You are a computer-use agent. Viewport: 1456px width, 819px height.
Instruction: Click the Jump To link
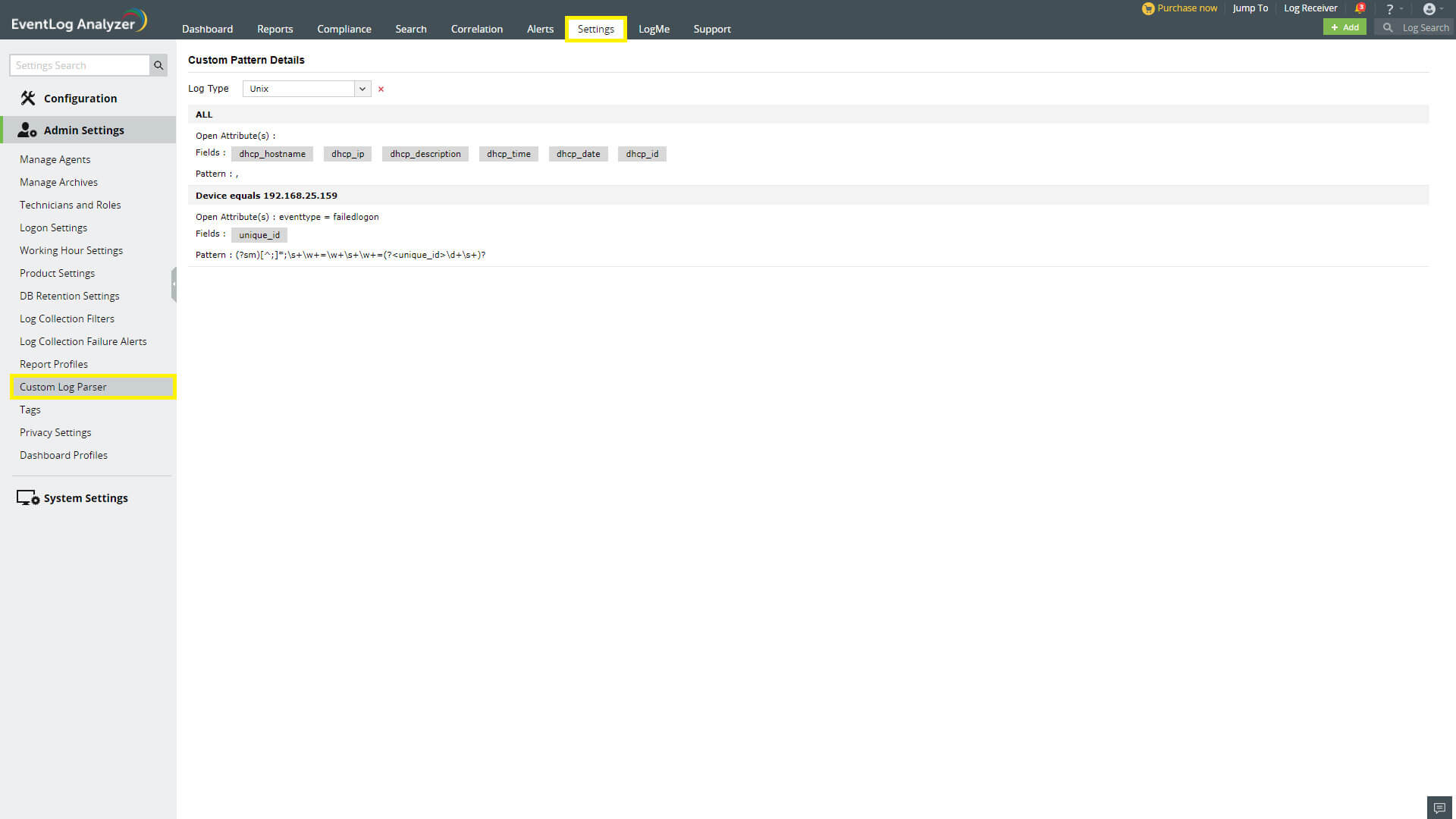(1250, 8)
